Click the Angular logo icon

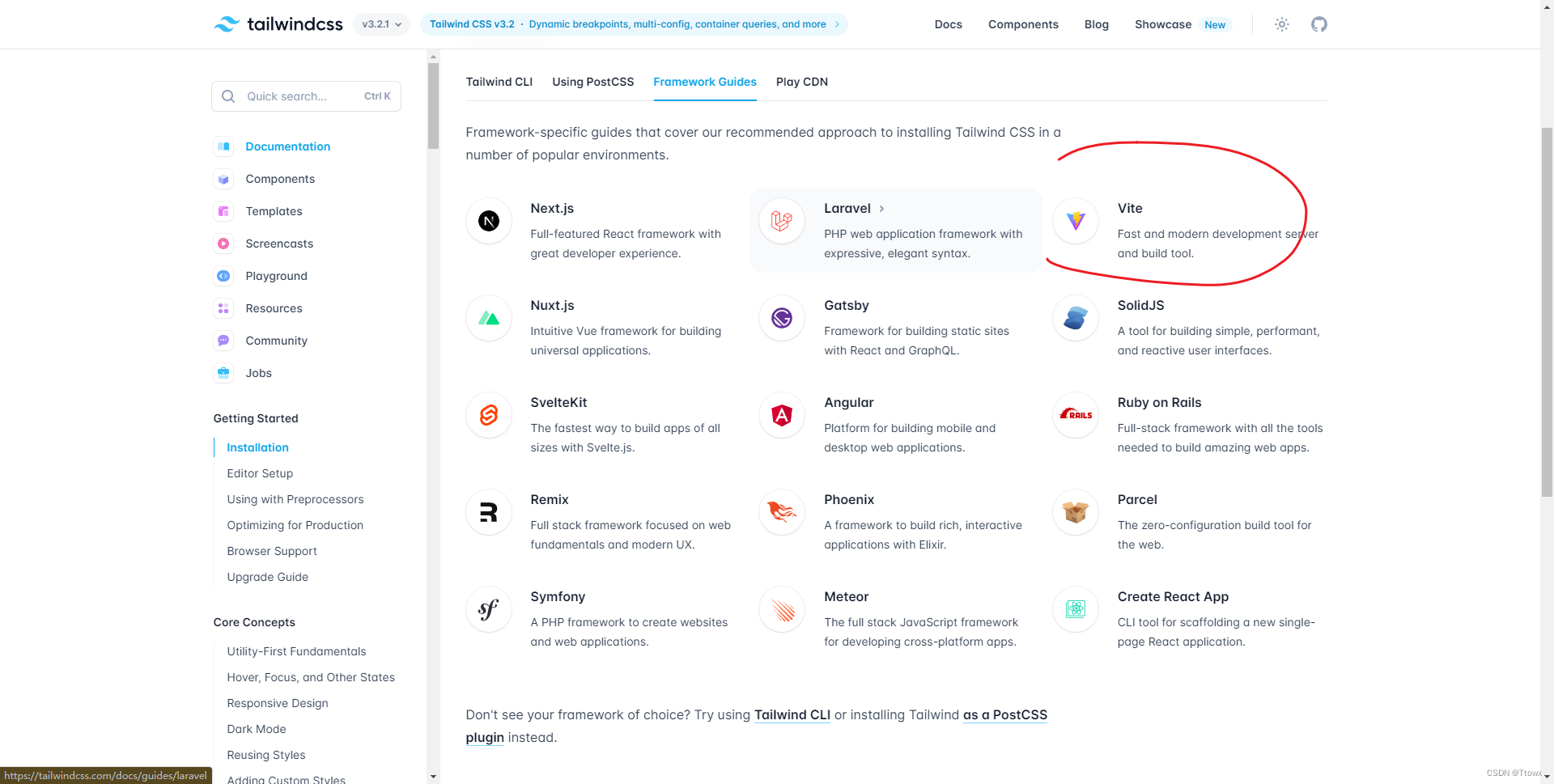tap(782, 415)
